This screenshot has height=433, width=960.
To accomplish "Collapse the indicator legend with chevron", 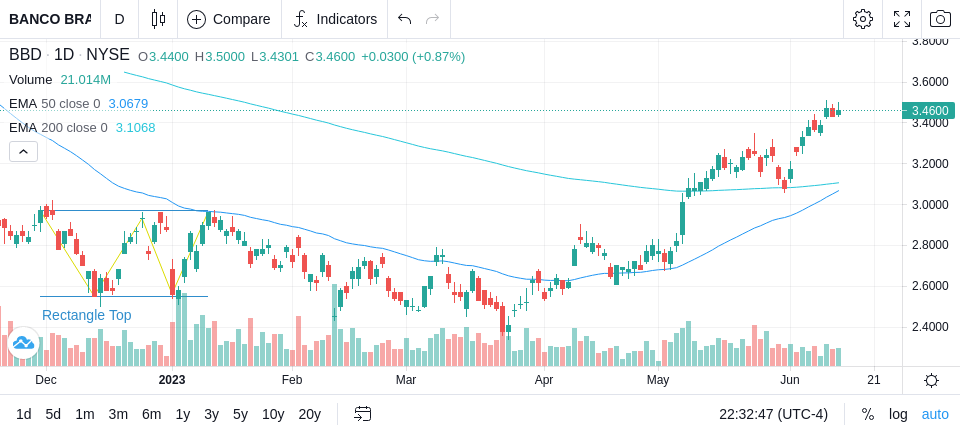I will [23, 151].
